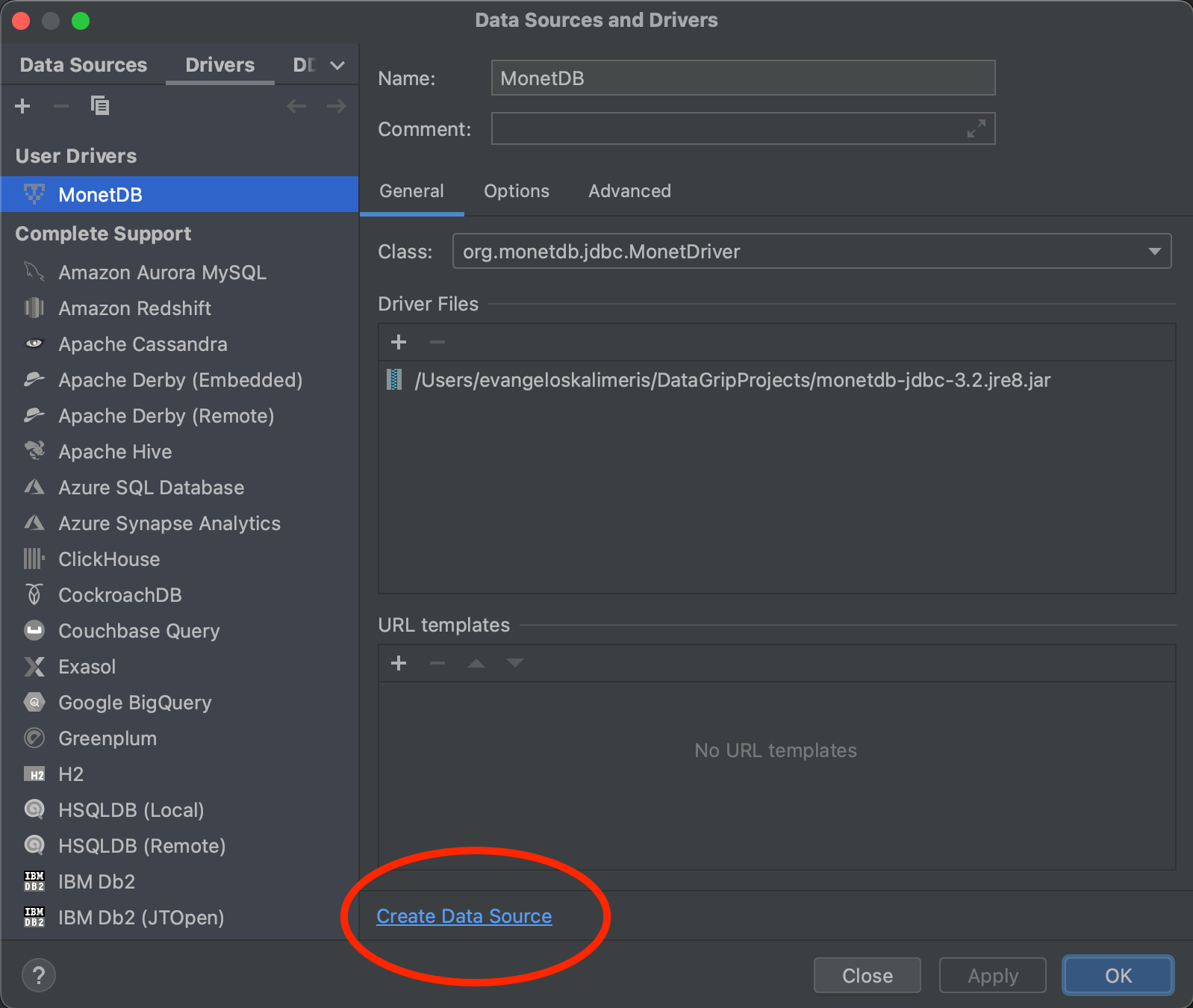Switch to the Data Sources tab
The height and width of the screenshot is (1008, 1193).
coord(84,66)
